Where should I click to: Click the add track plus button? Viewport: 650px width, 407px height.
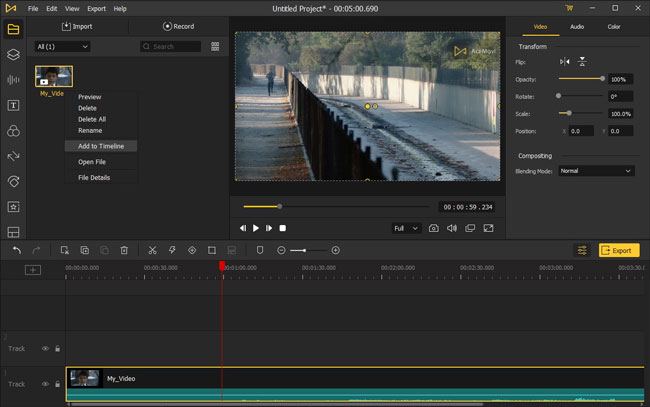(33, 270)
